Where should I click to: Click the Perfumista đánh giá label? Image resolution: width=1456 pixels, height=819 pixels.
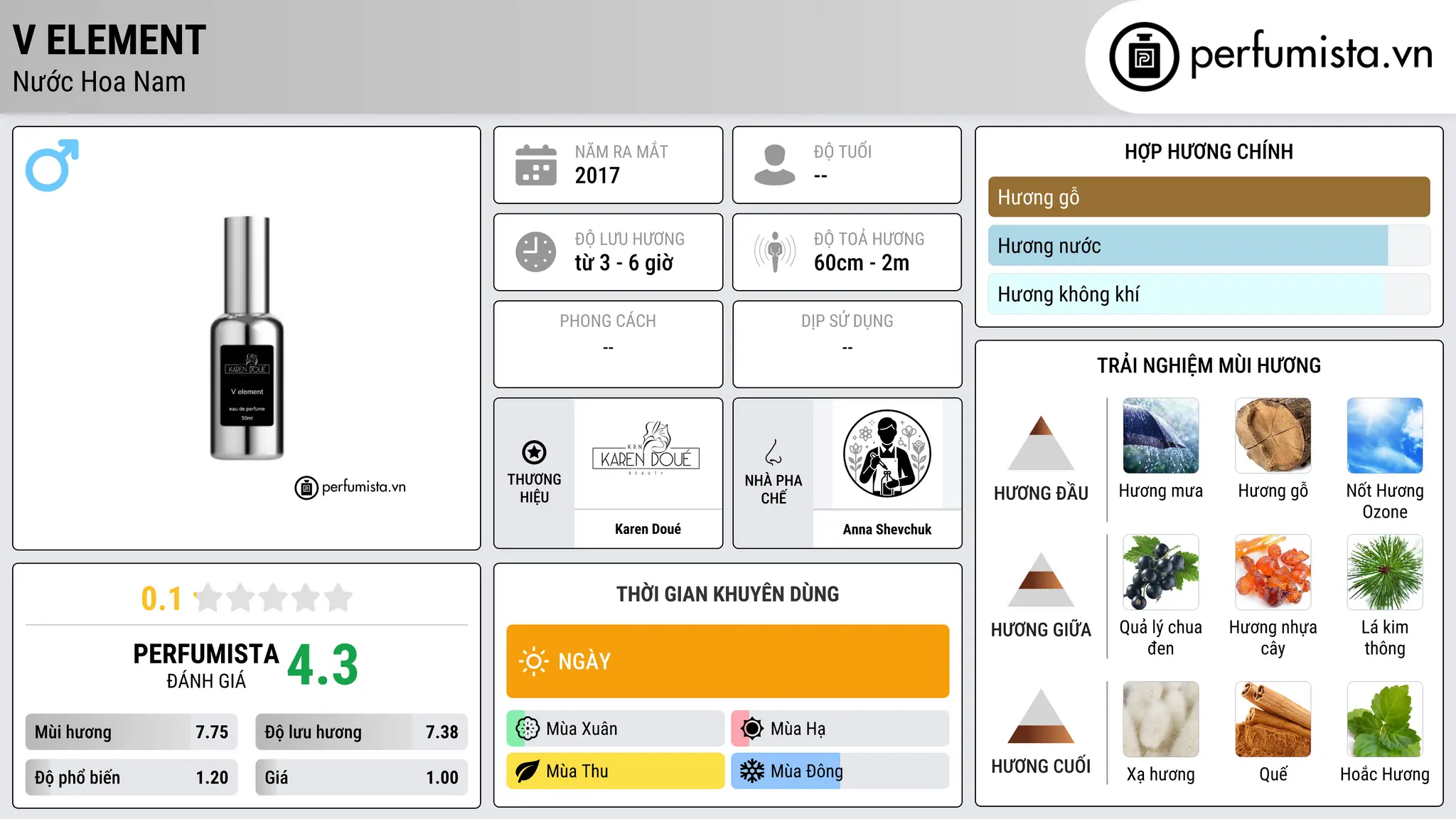click(206, 665)
